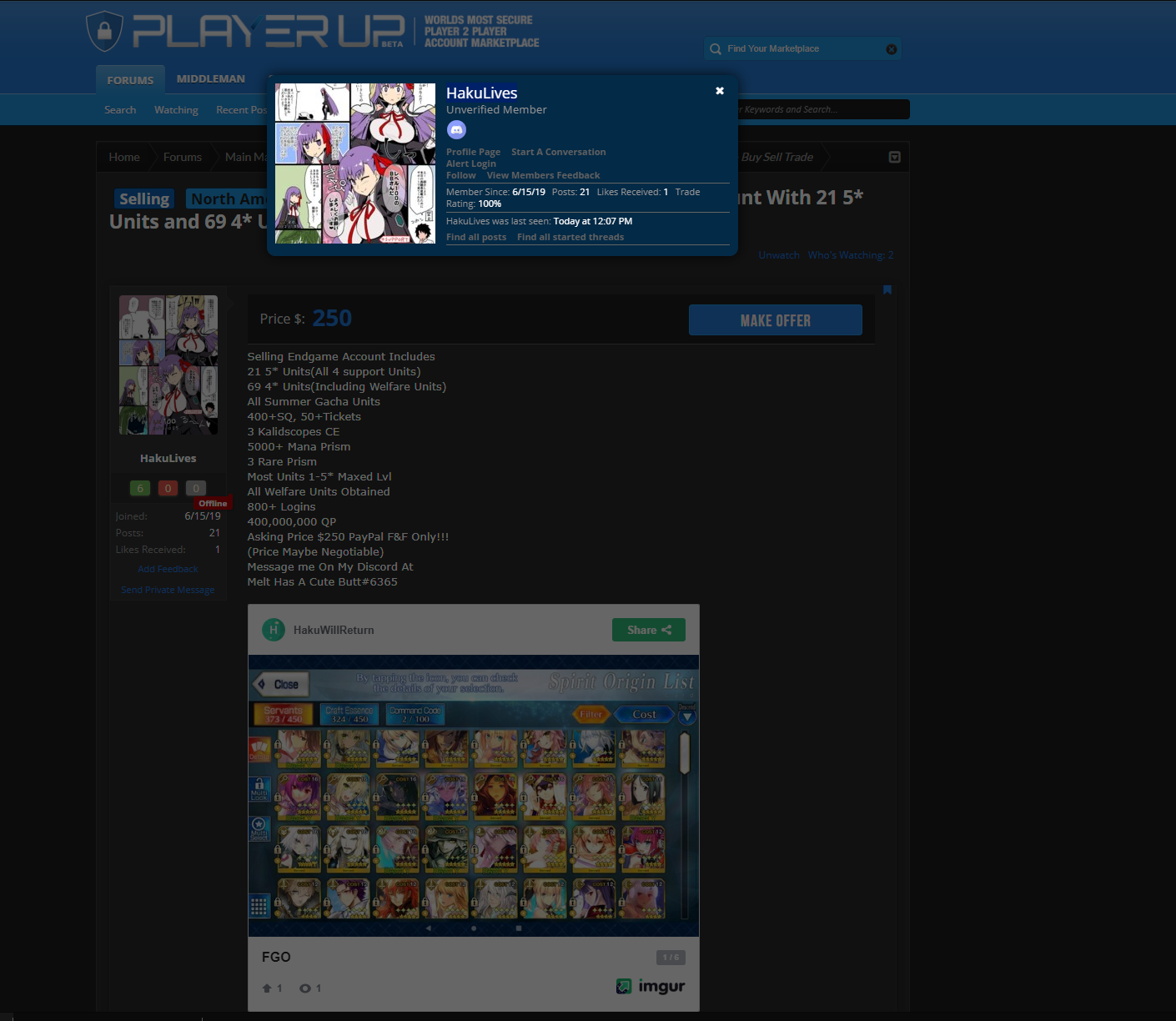Click the price value 250
The image size is (1176, 1021).
(x=332, y=319)
